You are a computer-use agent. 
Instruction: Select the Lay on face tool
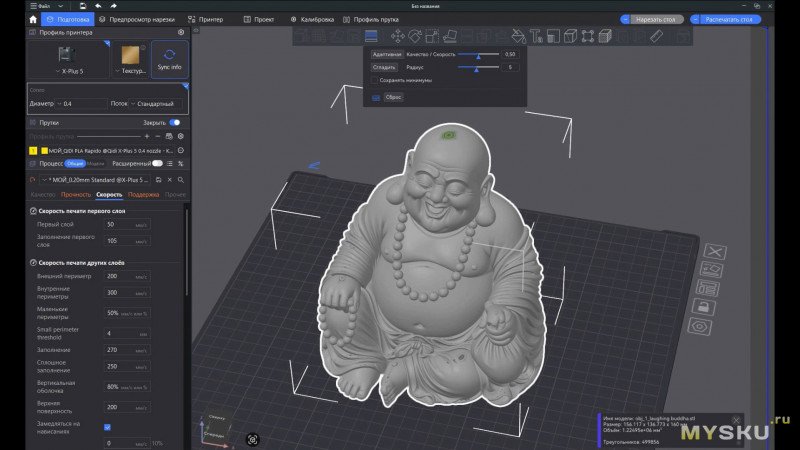[x=449, y=36]
